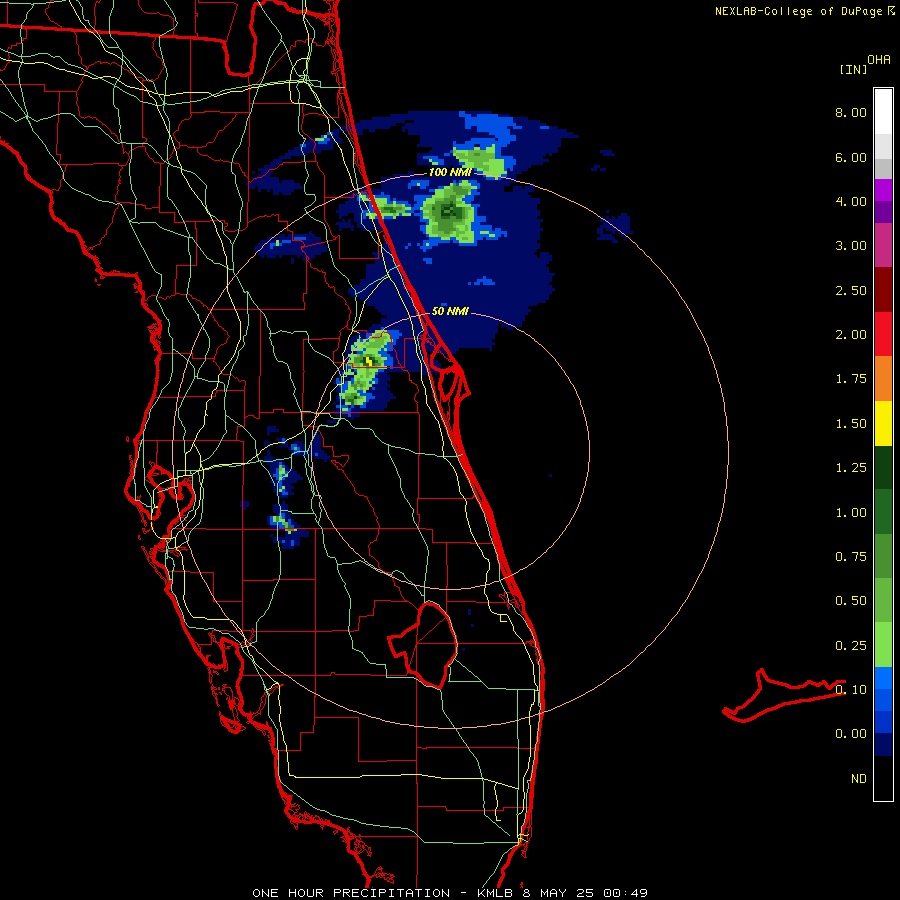Select the bright red legend swatch

883,334
